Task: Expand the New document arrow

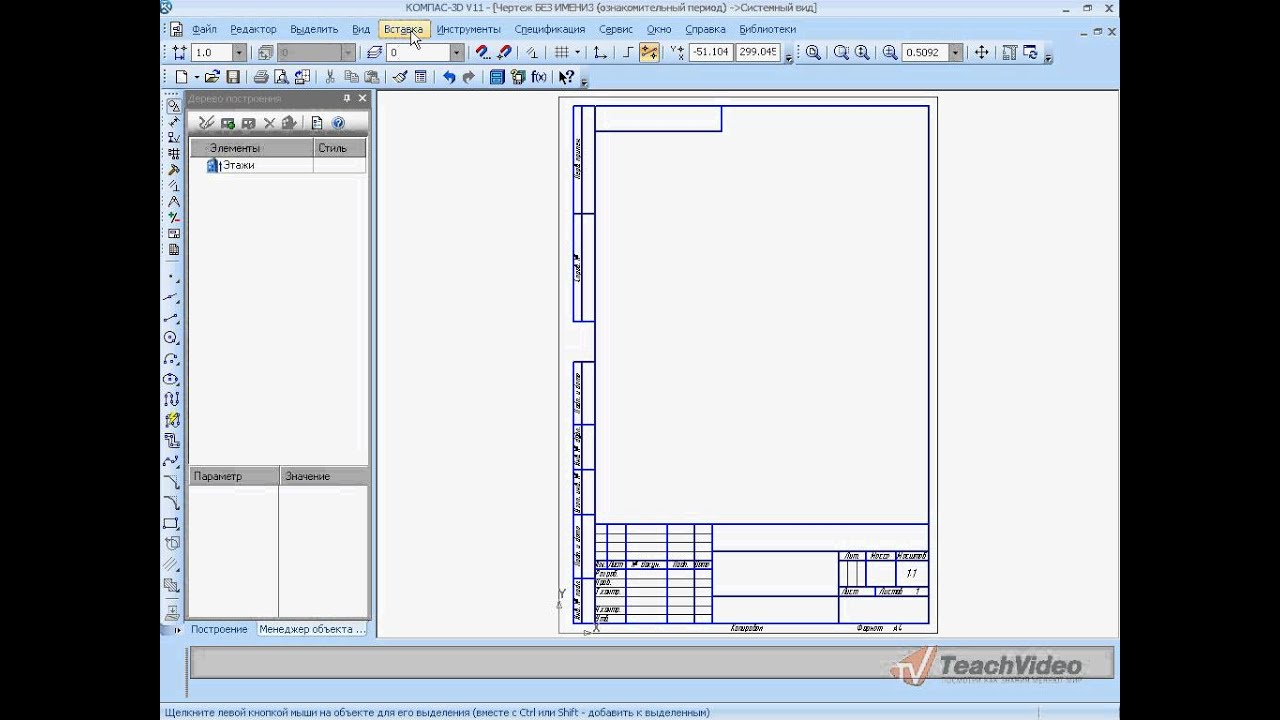Action: point(197,77)
